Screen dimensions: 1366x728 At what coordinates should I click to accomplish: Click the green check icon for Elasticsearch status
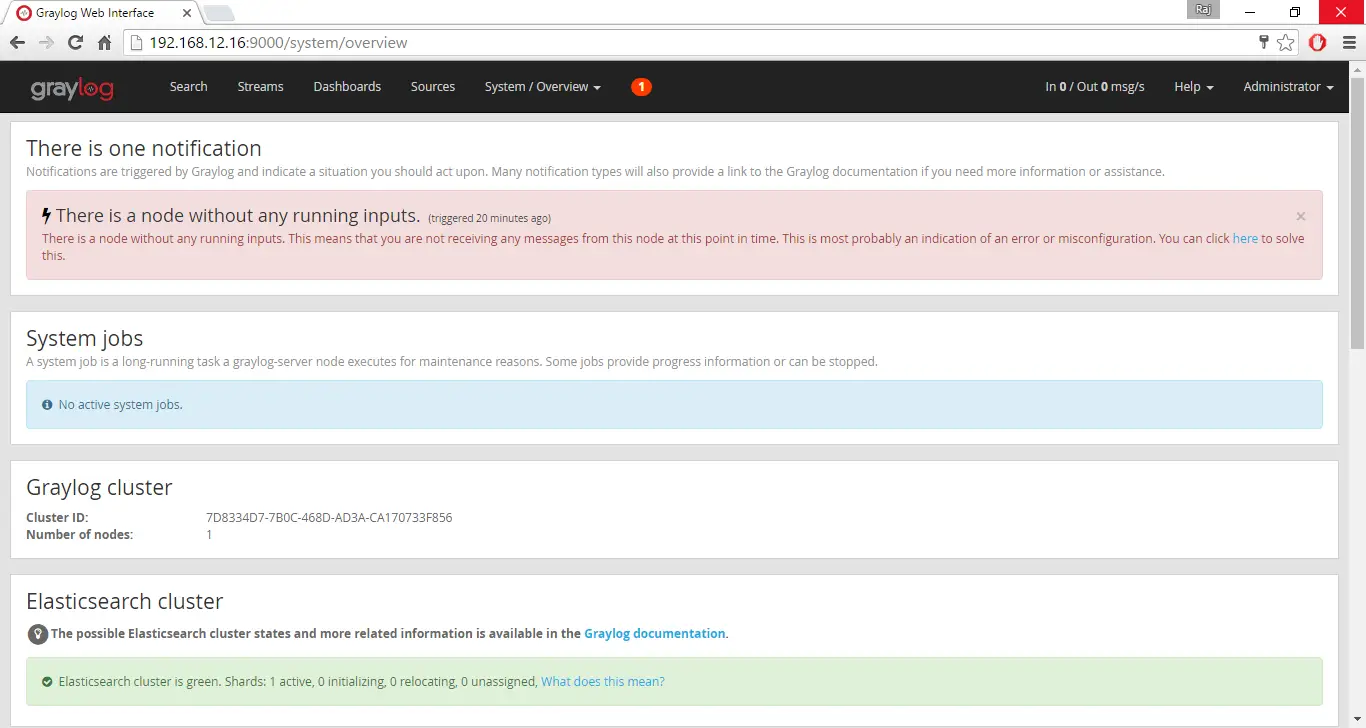(x=47, y=682)
